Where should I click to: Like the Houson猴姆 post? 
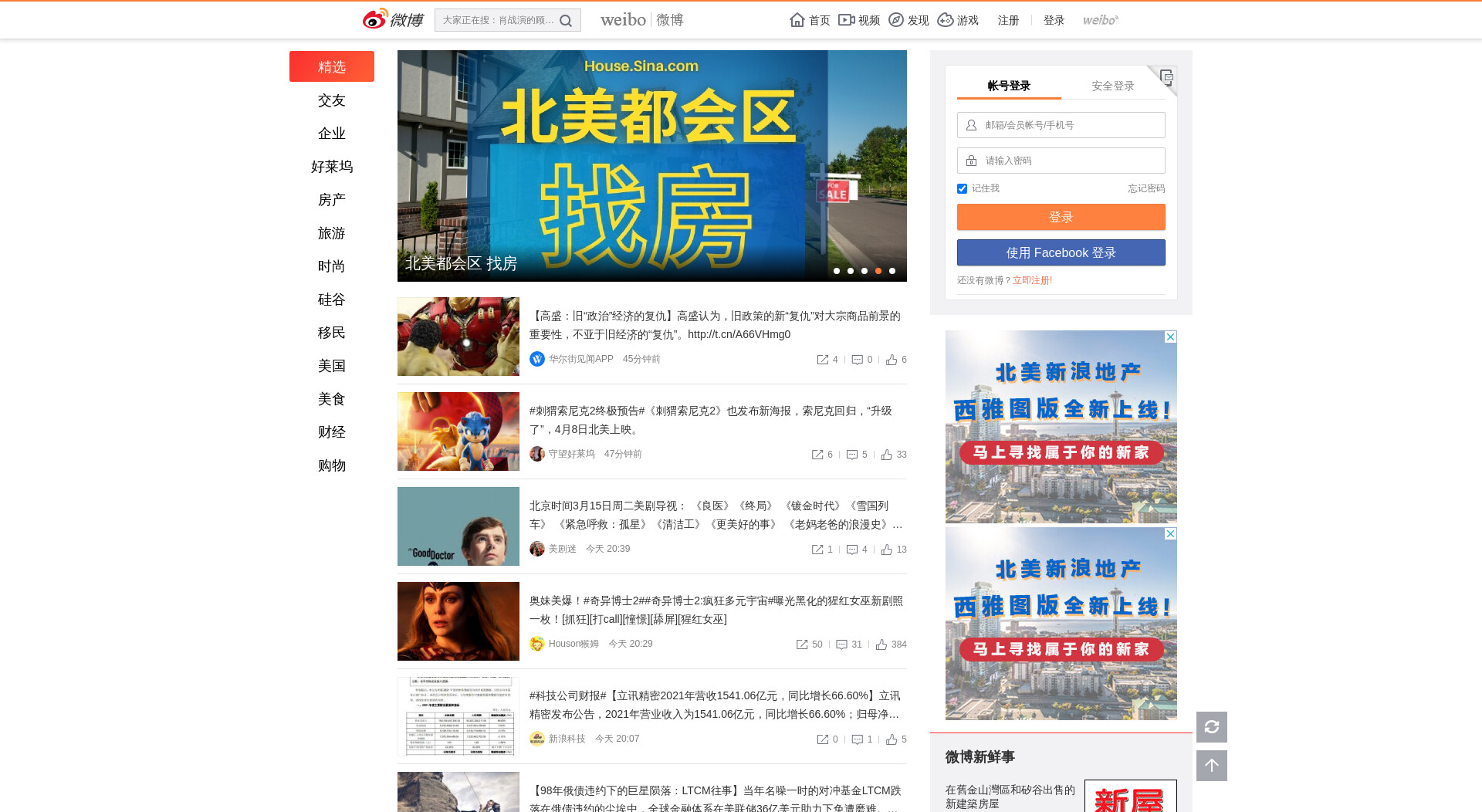[x=881, y=645]
